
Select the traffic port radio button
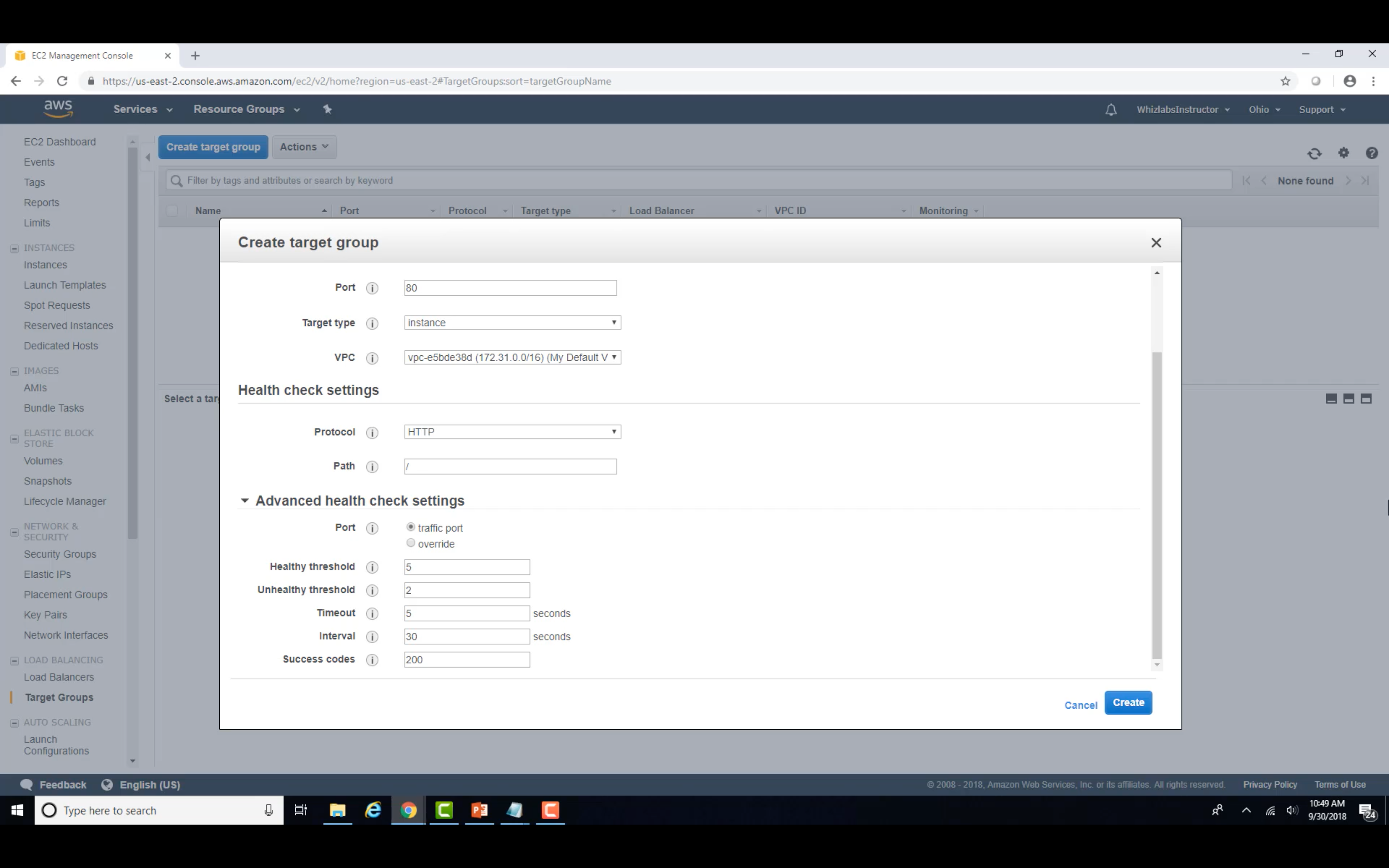(x=410, y=527)
